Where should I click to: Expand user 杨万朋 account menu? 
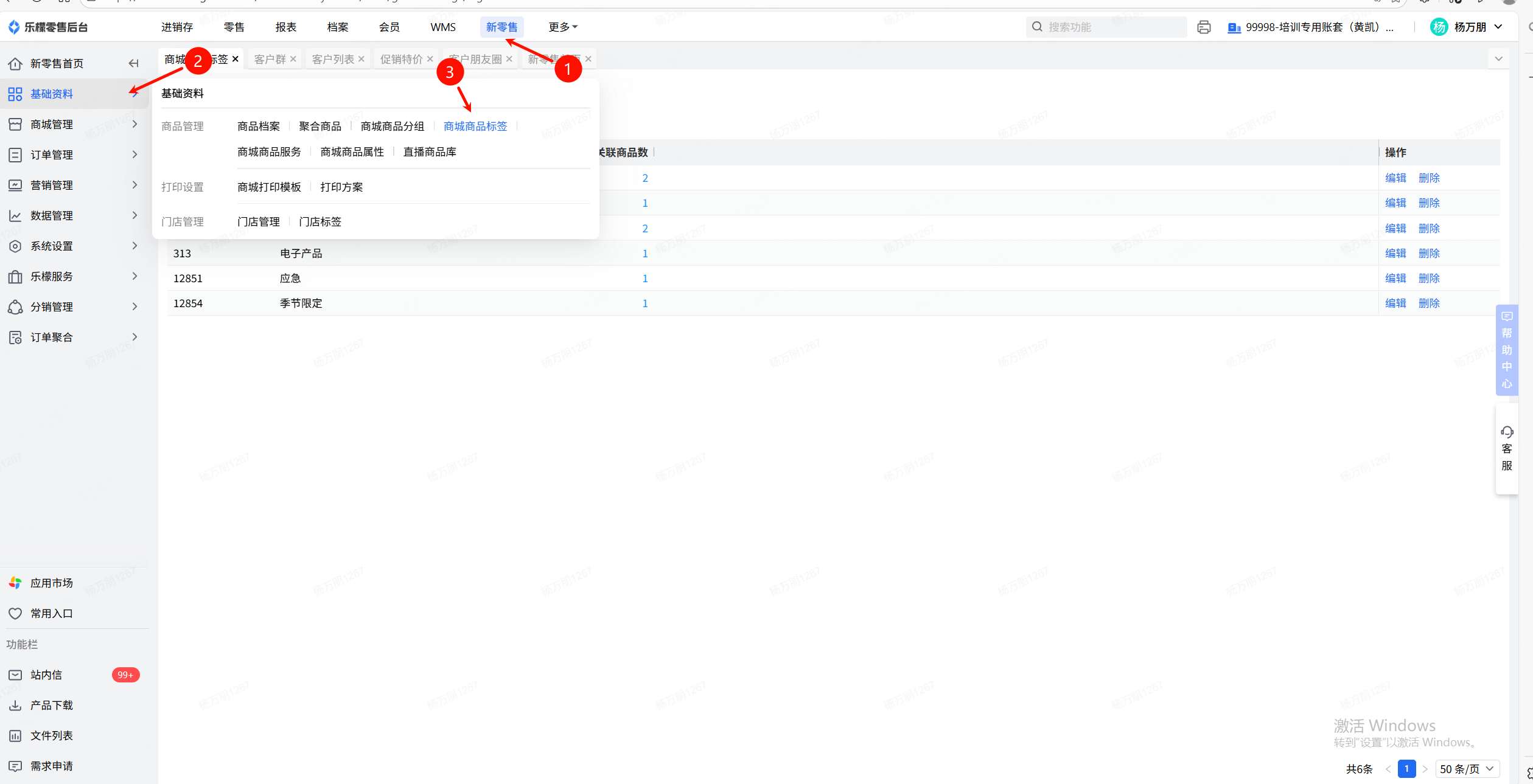1470,27
